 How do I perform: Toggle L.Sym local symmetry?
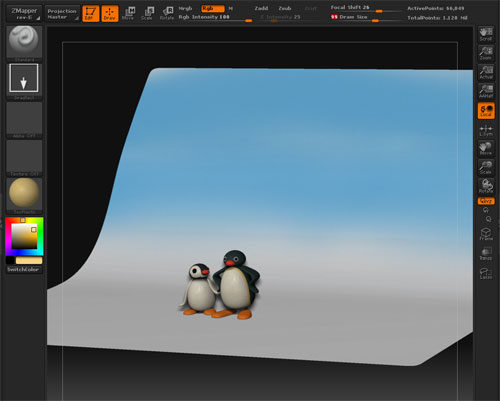click(486, 130)
